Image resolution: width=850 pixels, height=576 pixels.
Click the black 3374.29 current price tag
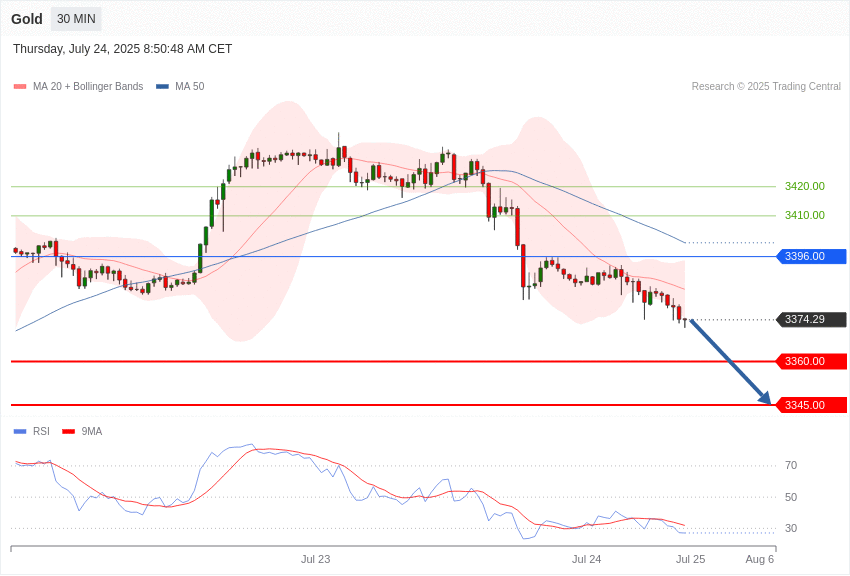[812, 320]
